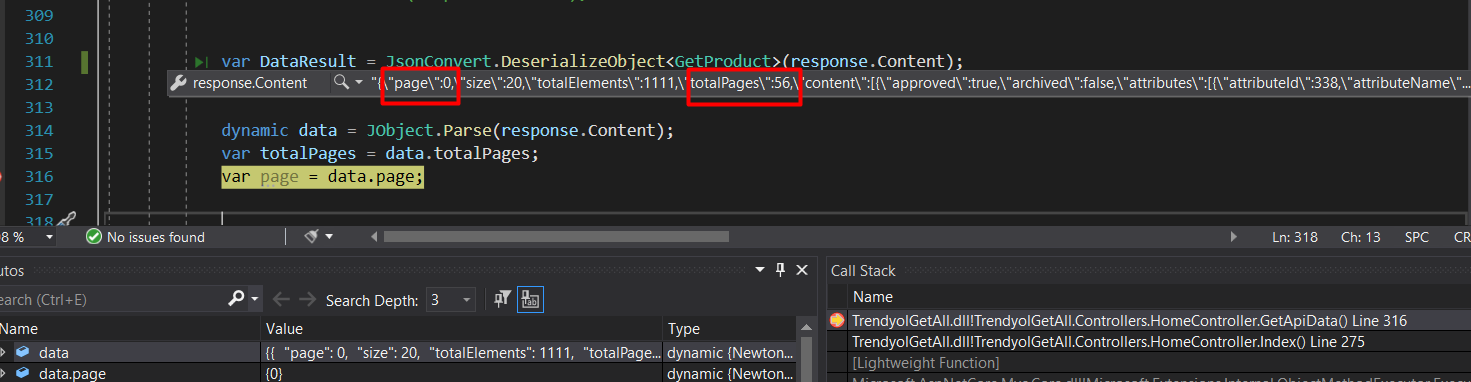Select the type cell of the data row
1471x382 pixels.
point(730,352)
